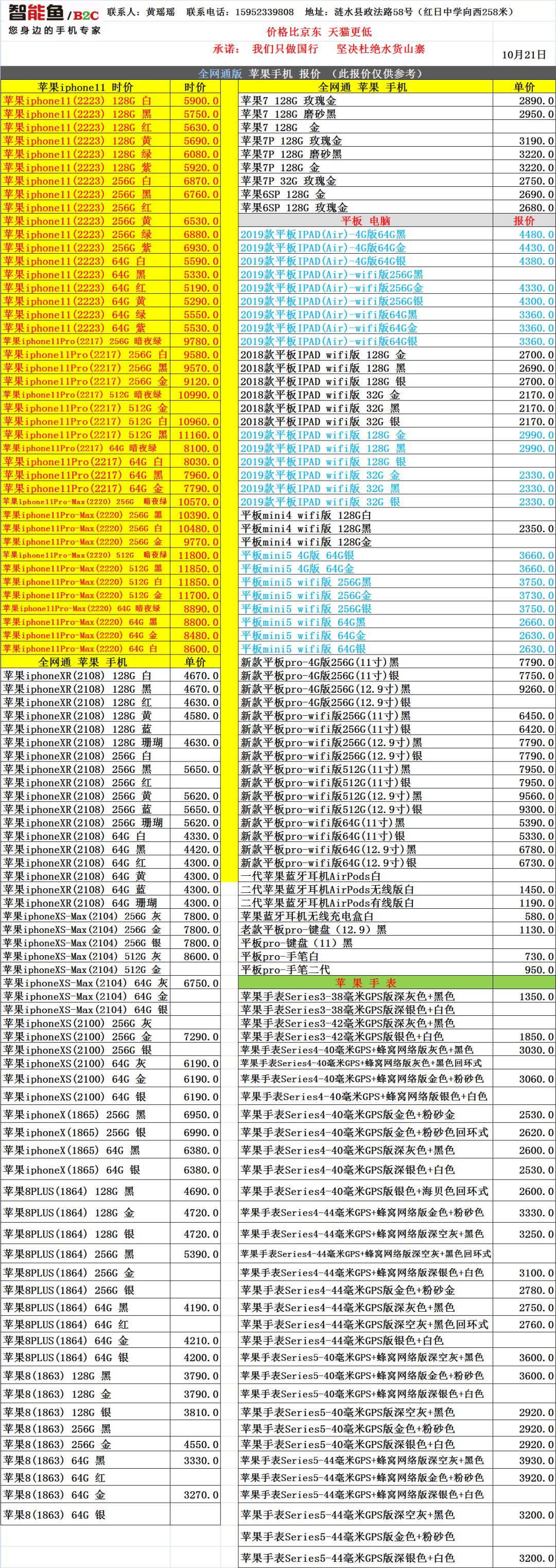Click price 5900.0 for iphone11 128G 白
Image resolution: width=556 pixels, height=1568 pixels.
196,100
